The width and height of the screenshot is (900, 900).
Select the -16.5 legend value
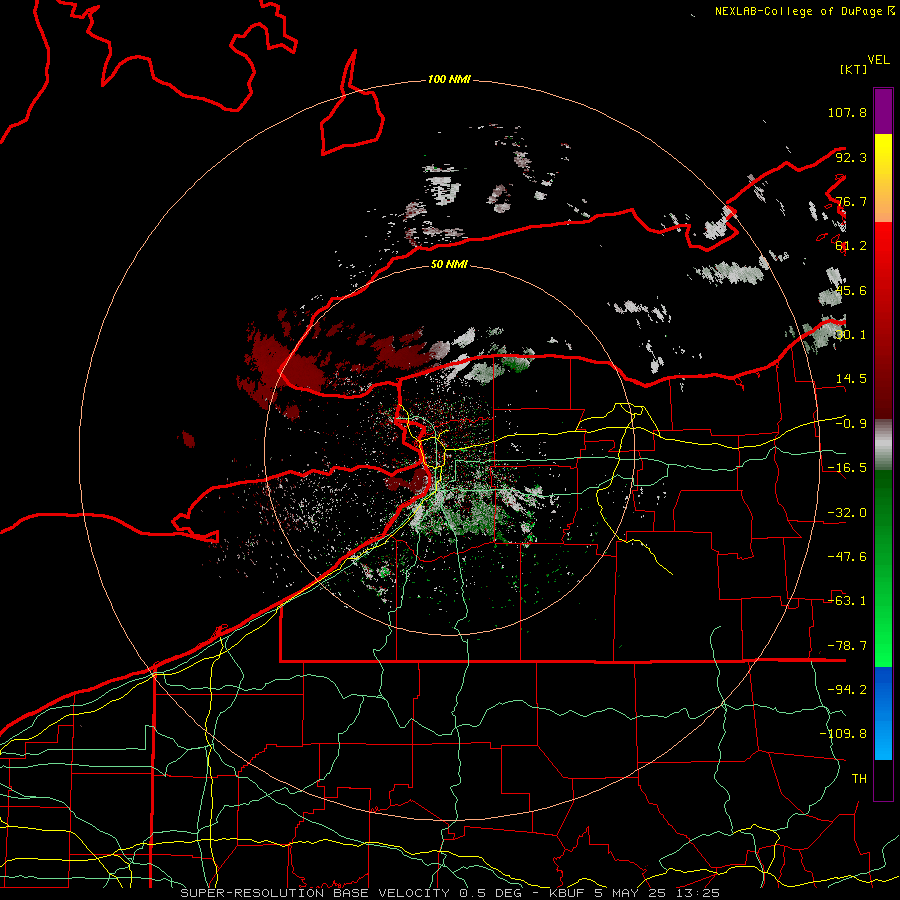pos(847,468)
